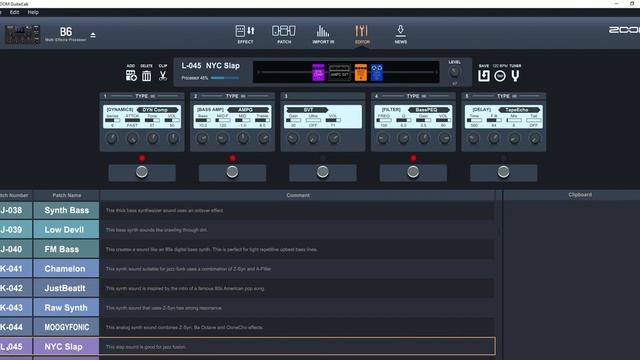Open the Tuner fork icon
Image resolution: width=640 pixels, height=360 pixels.
point(515,76)
